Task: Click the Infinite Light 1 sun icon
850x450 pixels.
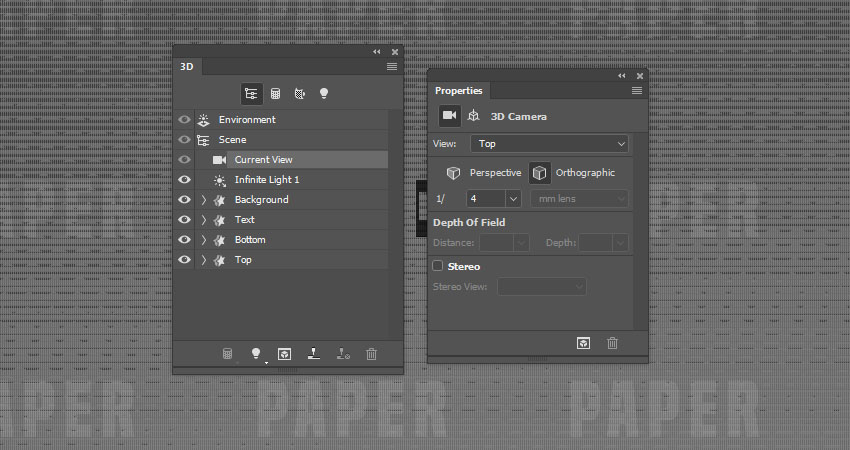Action: click(220, 180)
